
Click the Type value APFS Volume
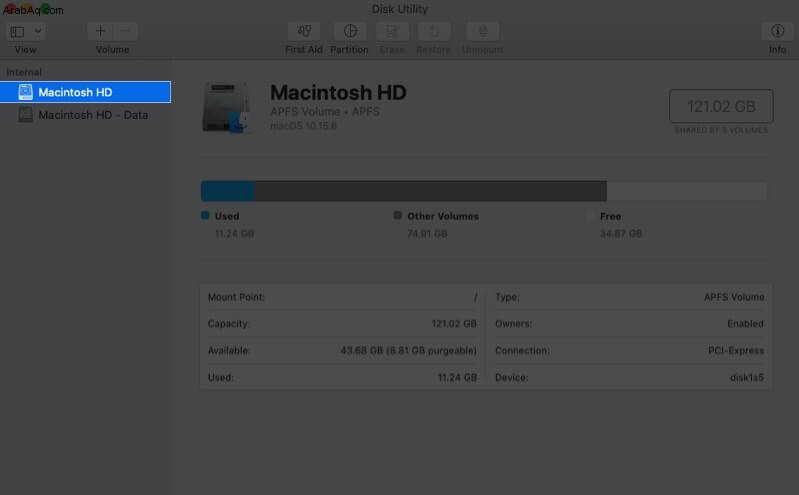pyautogui.click(x=734, y=297)
